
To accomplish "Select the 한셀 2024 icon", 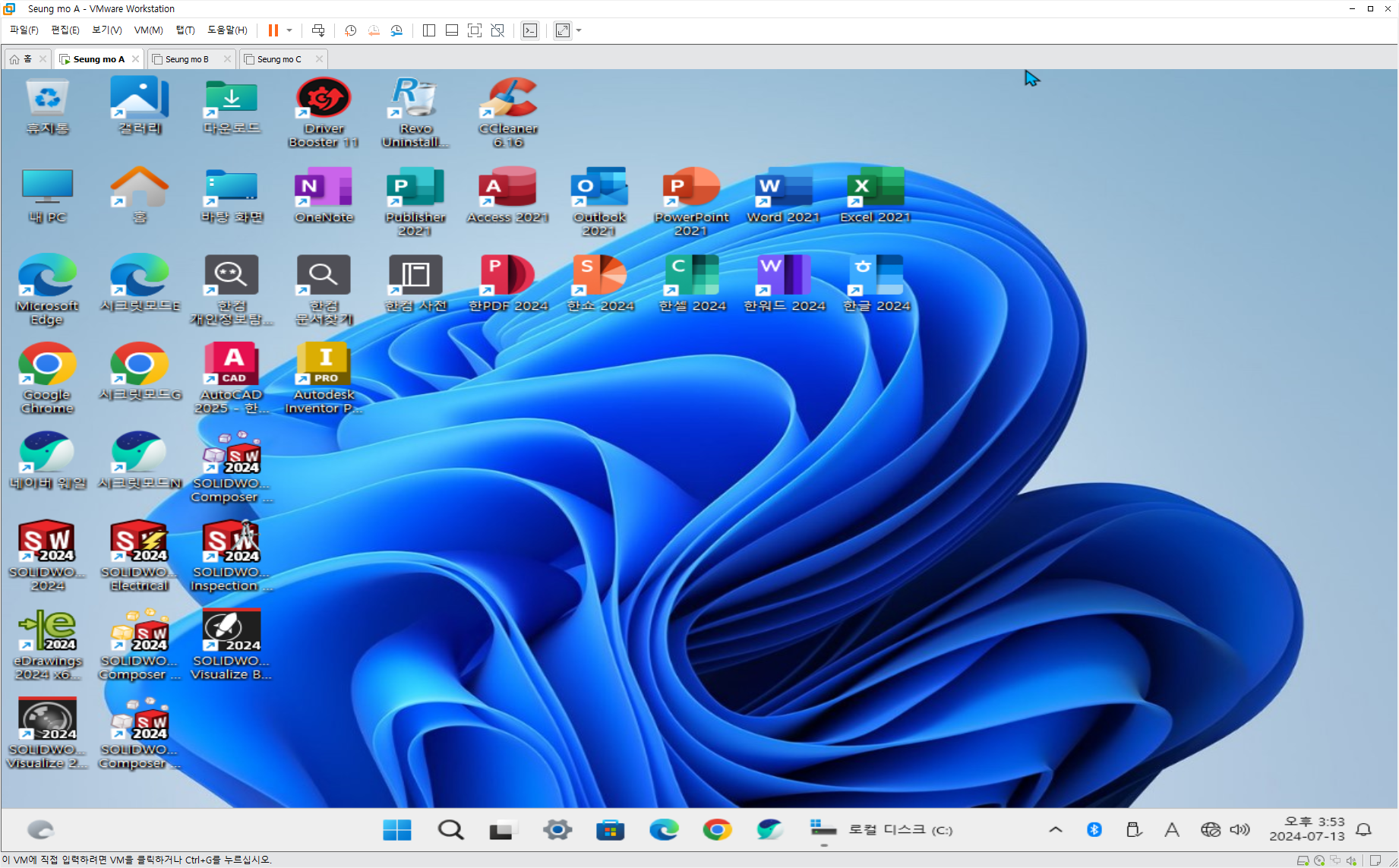I will [x=692, y=285].
